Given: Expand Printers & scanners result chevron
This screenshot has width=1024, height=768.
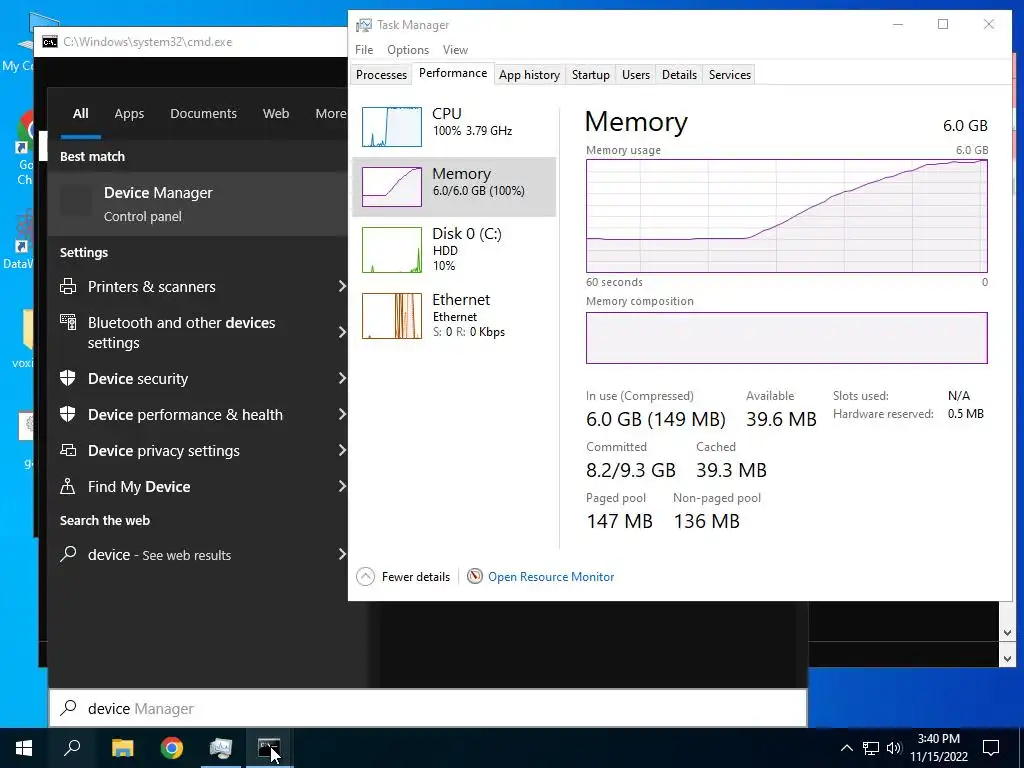Looking at the screenshot, I should tap(342, 286).
